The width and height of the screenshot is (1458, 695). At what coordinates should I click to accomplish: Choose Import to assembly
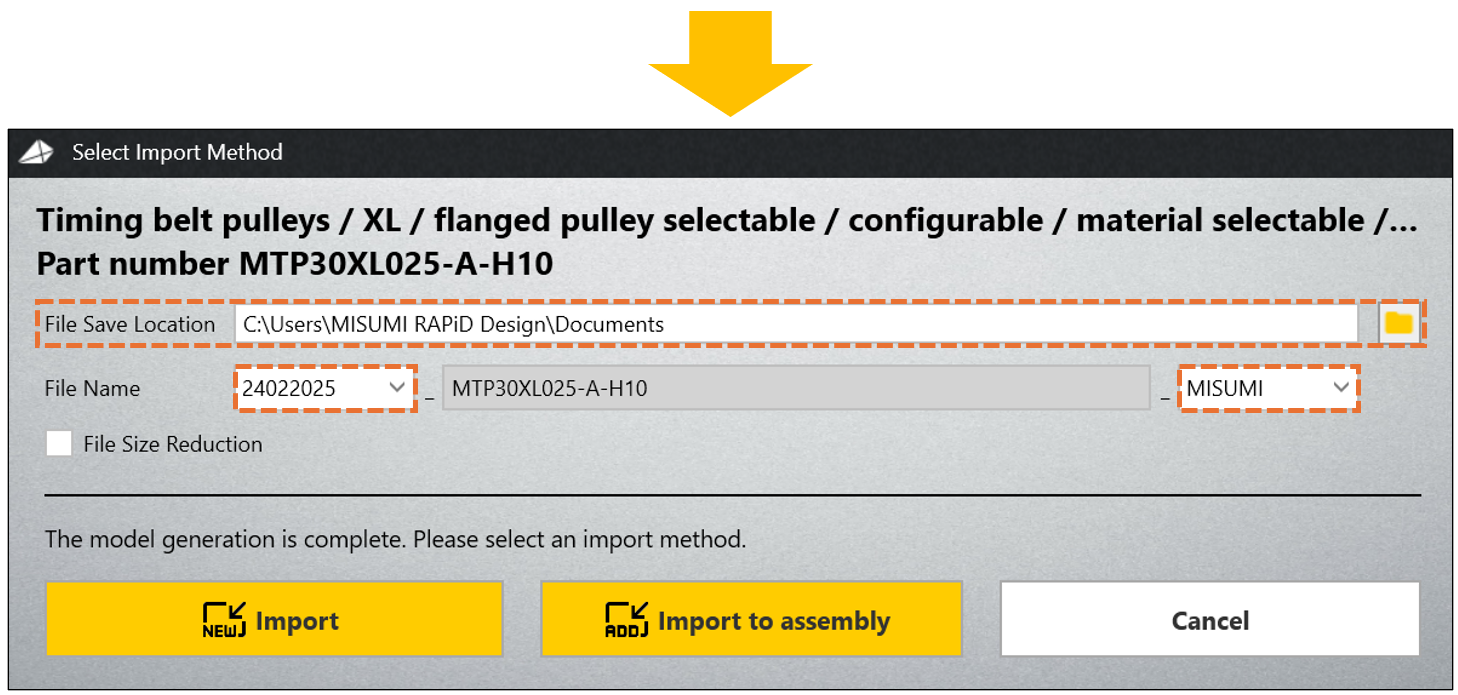pyautogui.click(x=751, y=620)
